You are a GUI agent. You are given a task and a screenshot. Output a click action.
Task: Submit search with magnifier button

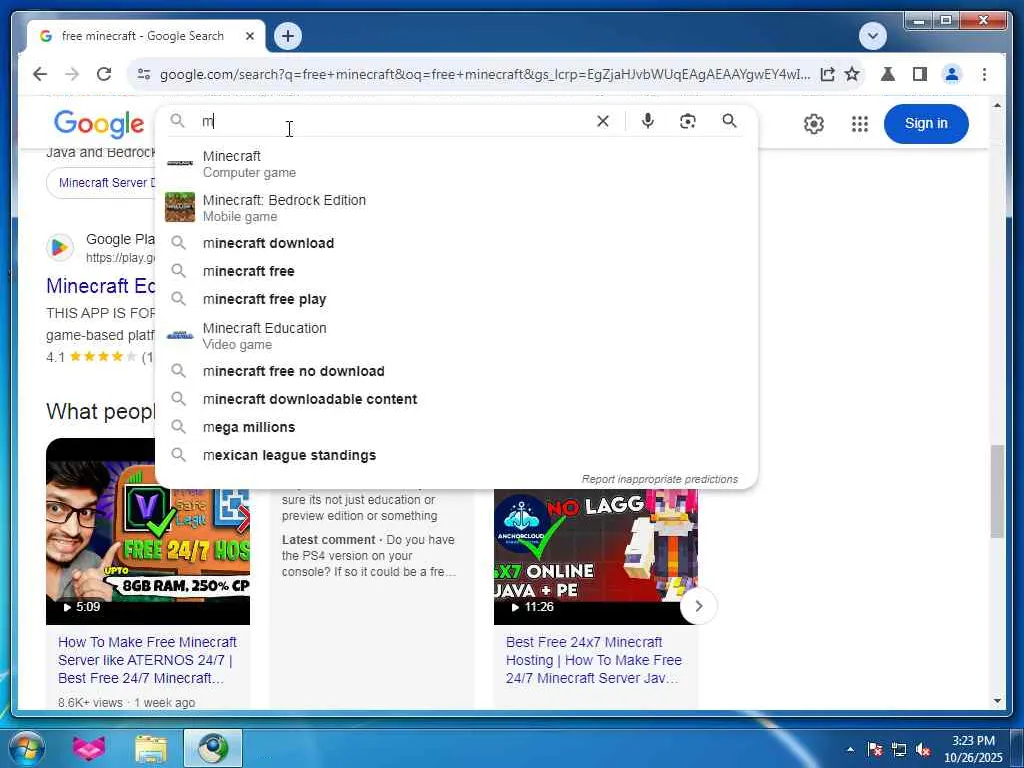tap(729, 121)
